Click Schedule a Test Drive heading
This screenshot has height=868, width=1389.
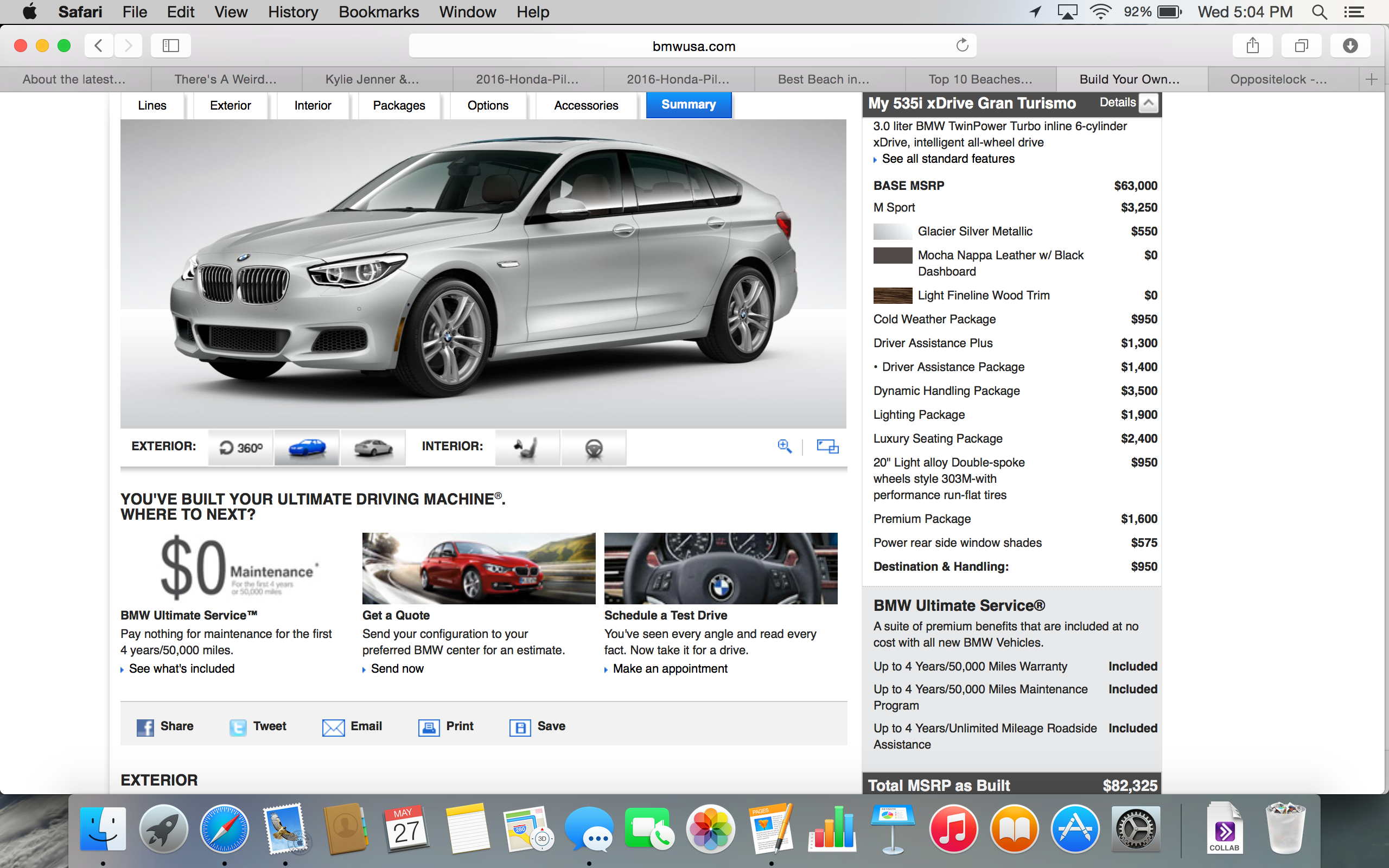pos(665,615)
